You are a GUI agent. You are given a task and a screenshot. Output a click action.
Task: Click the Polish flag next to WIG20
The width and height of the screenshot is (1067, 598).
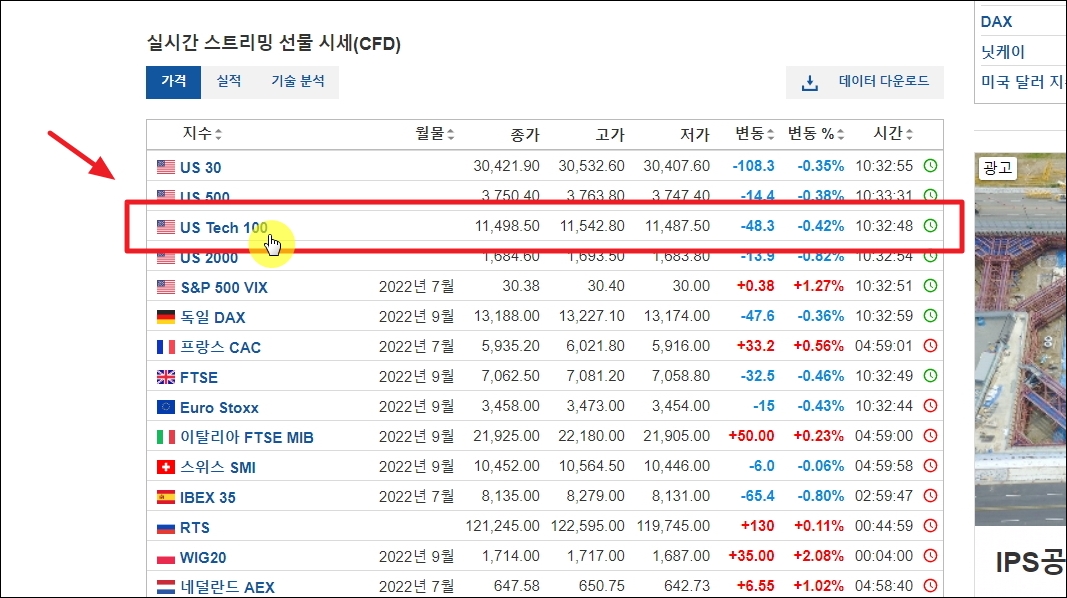(165, 558)
